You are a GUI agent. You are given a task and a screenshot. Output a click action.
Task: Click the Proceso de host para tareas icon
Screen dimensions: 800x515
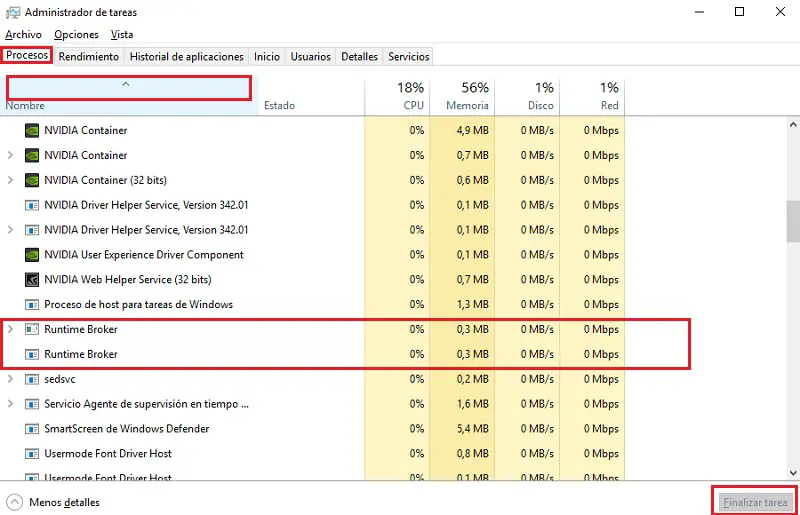[32, 305]
